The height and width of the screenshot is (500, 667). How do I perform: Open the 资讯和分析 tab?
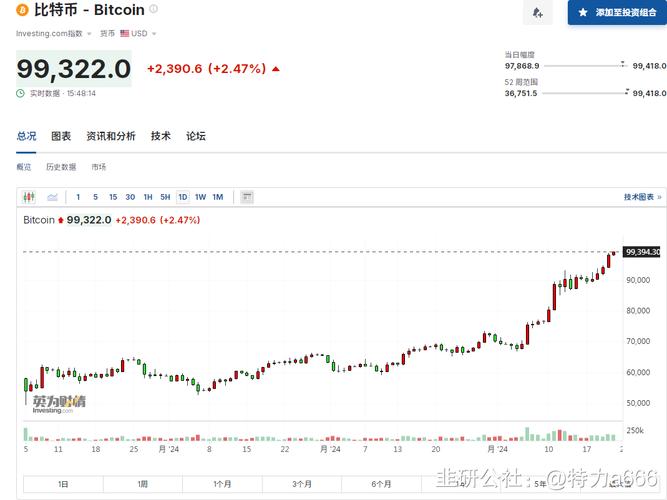pos(111,136)
